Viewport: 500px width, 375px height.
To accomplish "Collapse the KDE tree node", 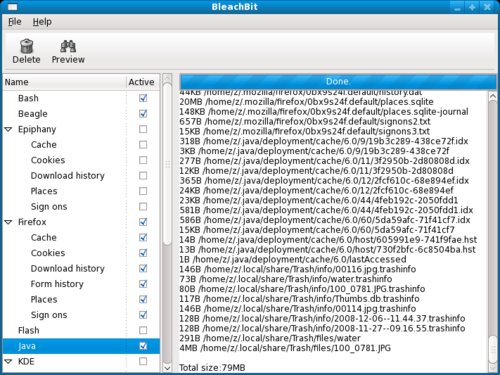I will click(x=9, y=361).
